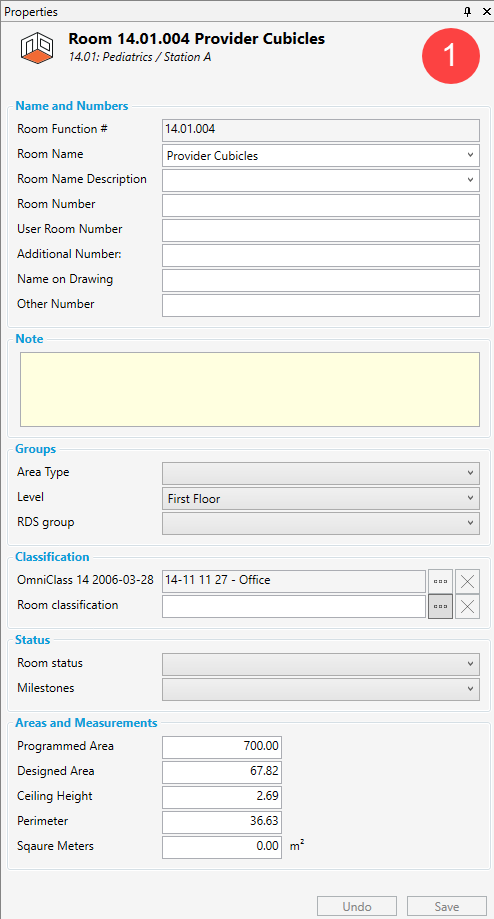Click the red number 1 badge
The height and width of the screenshot is (919, 494).
pyautogui.click(x=451, y=55)
